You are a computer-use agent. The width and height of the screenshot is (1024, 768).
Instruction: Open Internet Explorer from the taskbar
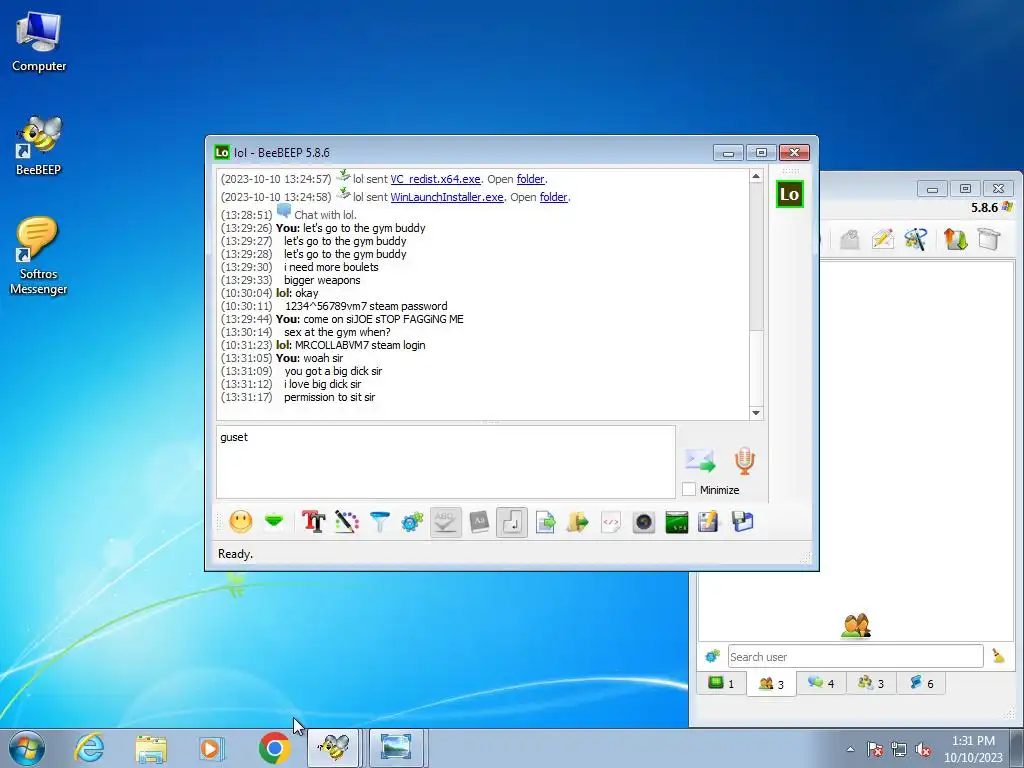point(89,748)
